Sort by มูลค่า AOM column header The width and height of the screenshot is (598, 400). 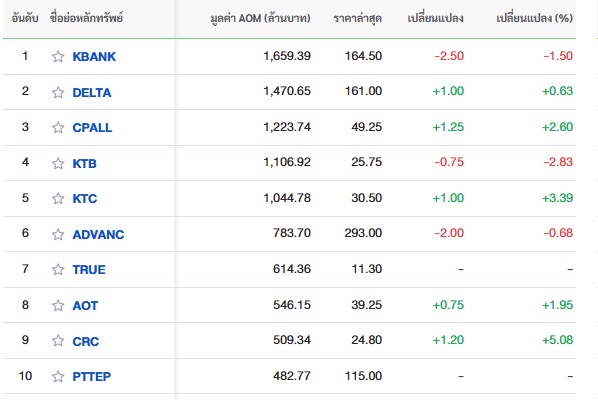click(x=260, y=18)
